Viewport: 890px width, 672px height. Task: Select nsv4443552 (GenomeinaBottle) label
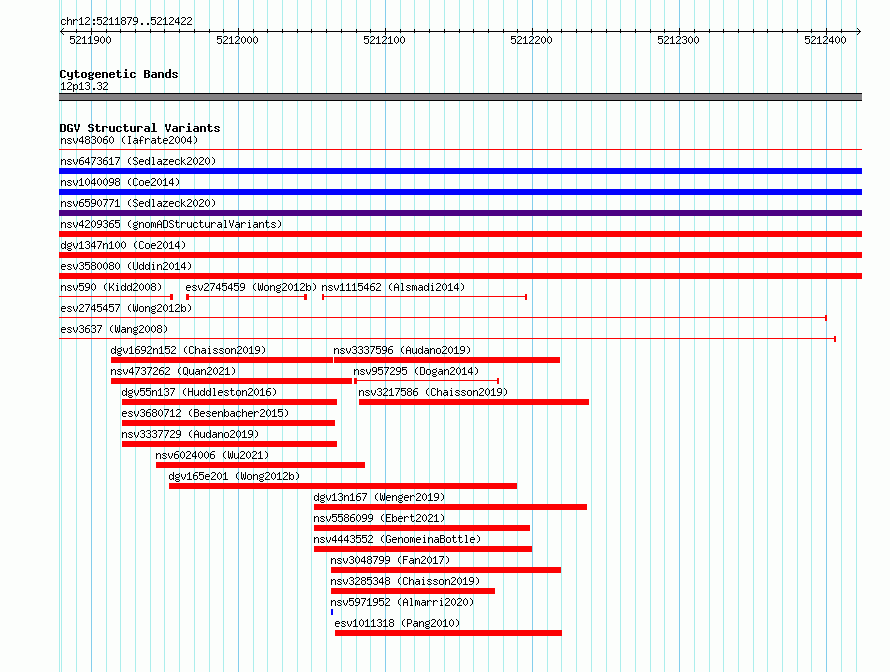click(397, 539)
